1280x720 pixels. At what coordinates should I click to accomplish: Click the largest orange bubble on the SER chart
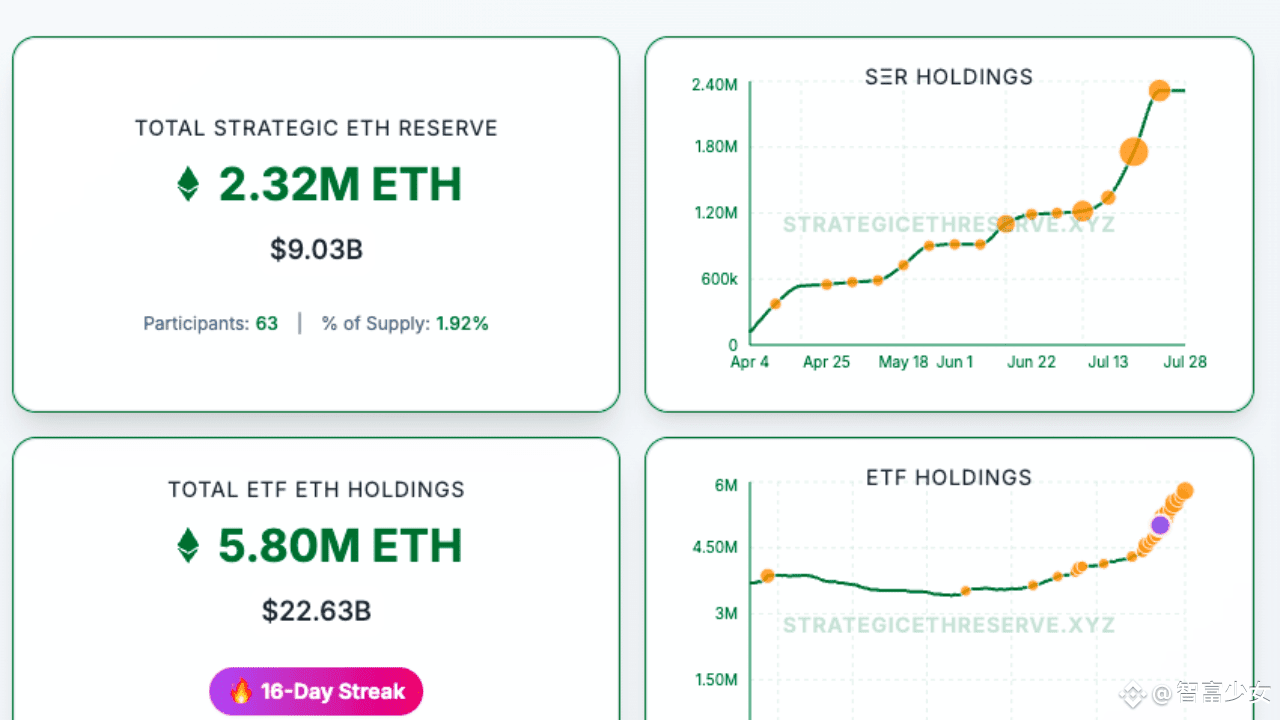[x=1134, y=152]
